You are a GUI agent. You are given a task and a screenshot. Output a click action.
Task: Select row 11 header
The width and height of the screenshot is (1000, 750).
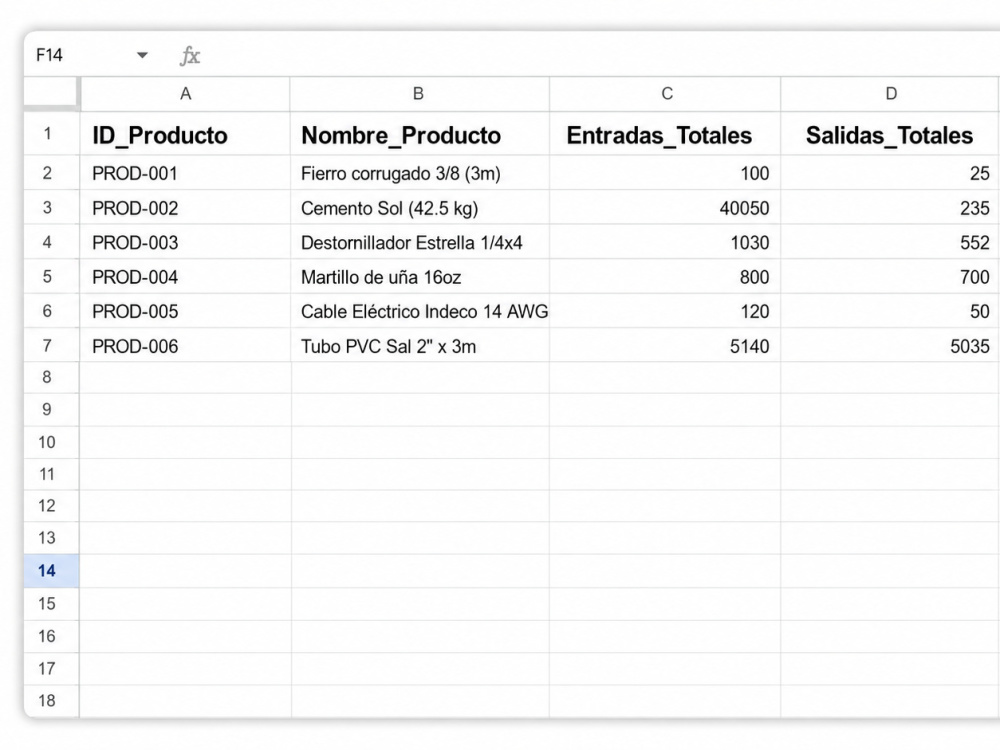point(51,474)
